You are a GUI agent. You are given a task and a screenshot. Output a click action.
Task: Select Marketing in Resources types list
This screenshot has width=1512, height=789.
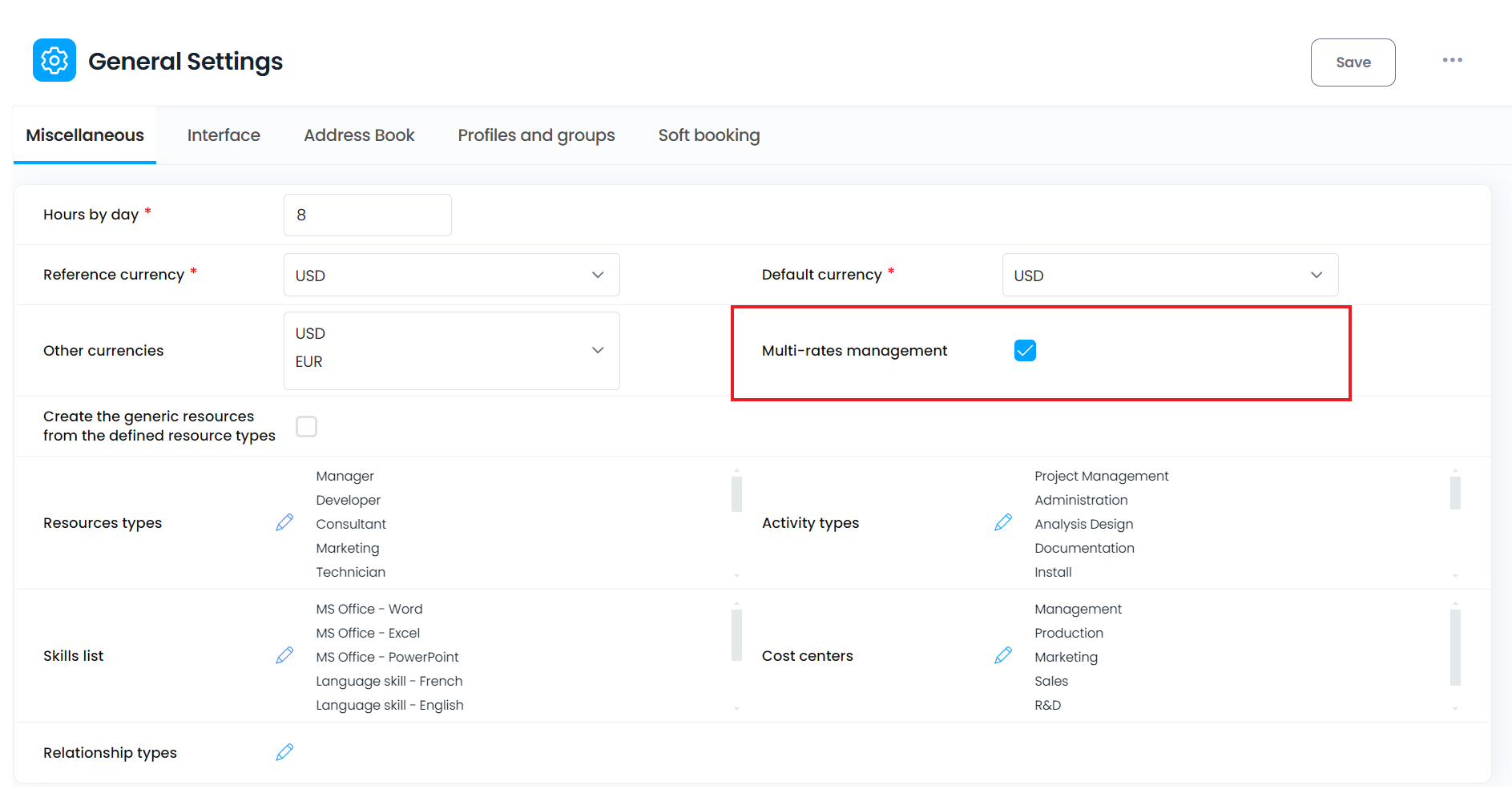pyautogui.click(x=348, y=548)
